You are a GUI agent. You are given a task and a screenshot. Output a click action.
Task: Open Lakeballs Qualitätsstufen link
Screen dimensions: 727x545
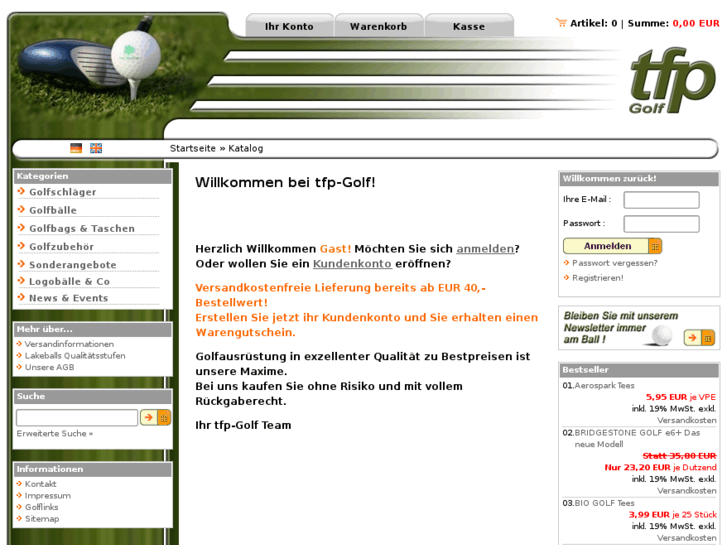pos(75,356)
